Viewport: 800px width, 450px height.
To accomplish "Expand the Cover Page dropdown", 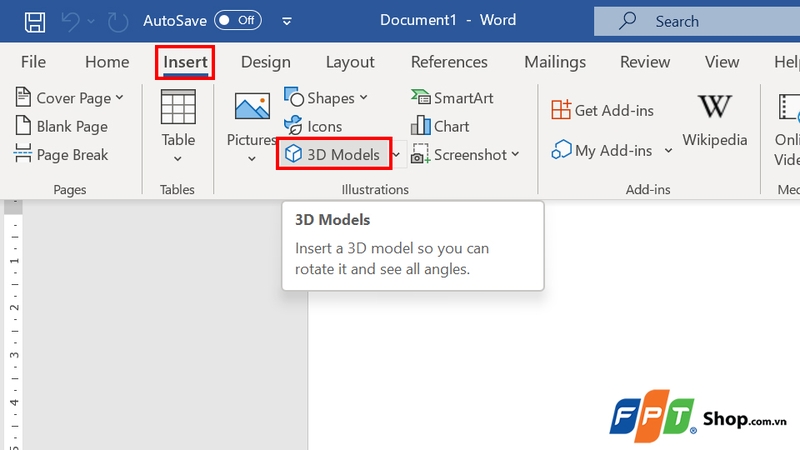I will (68, 97).
